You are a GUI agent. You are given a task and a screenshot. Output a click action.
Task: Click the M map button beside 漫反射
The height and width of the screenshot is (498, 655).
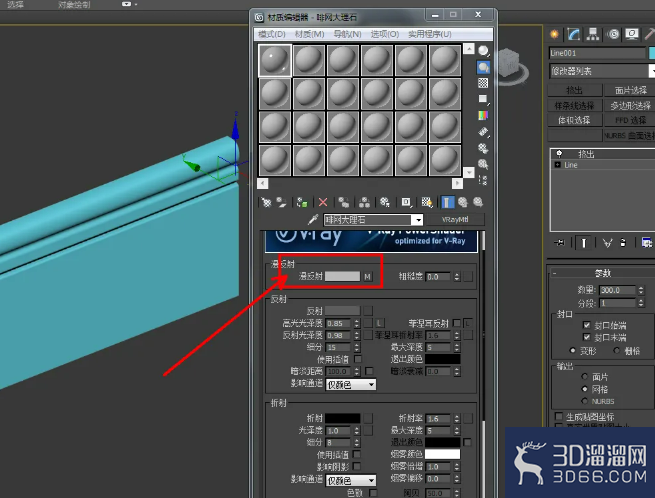367,277
